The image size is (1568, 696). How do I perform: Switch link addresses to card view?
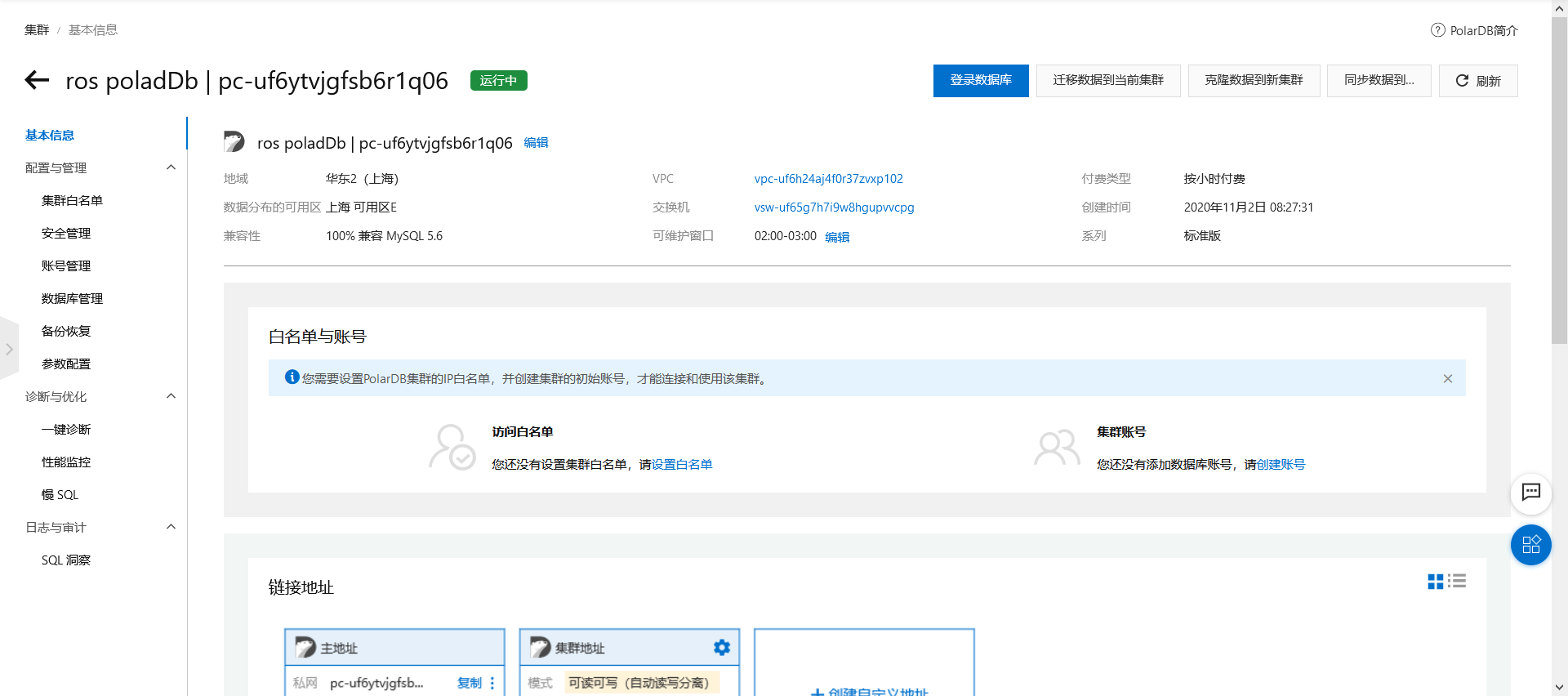[1435, 581]
